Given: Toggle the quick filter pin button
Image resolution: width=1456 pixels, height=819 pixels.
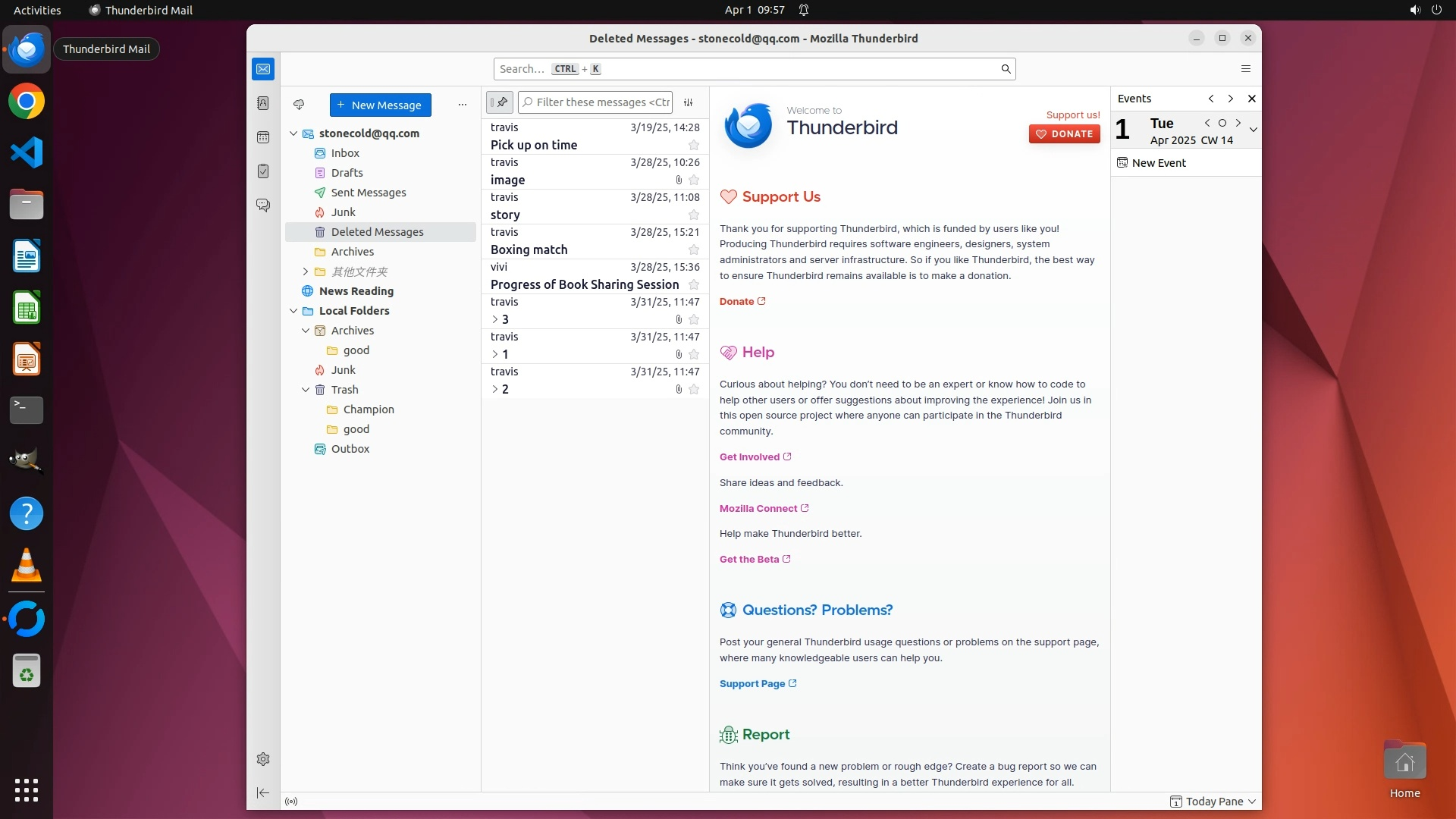Looking at the screenshot, I should (500, 102).
